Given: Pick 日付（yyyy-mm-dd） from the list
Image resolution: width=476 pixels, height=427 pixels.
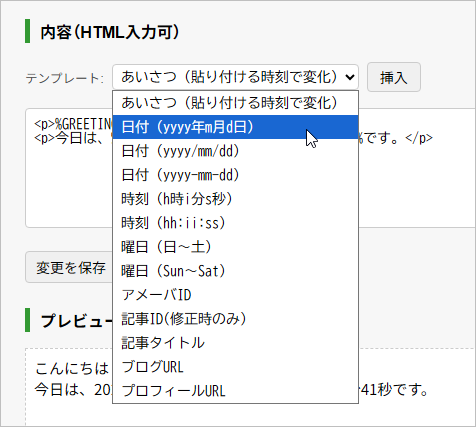Looking at the screenshot, I should click(235, 175).
